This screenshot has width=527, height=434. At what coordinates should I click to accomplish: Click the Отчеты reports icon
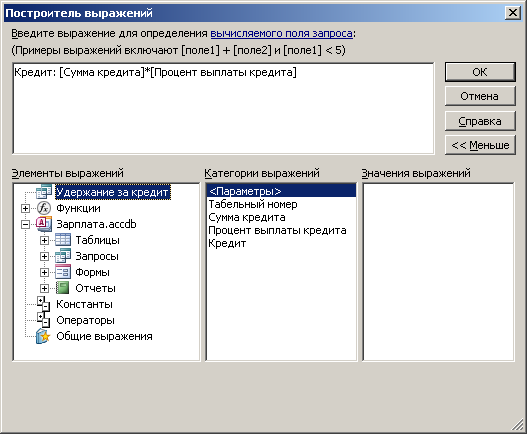63,288
